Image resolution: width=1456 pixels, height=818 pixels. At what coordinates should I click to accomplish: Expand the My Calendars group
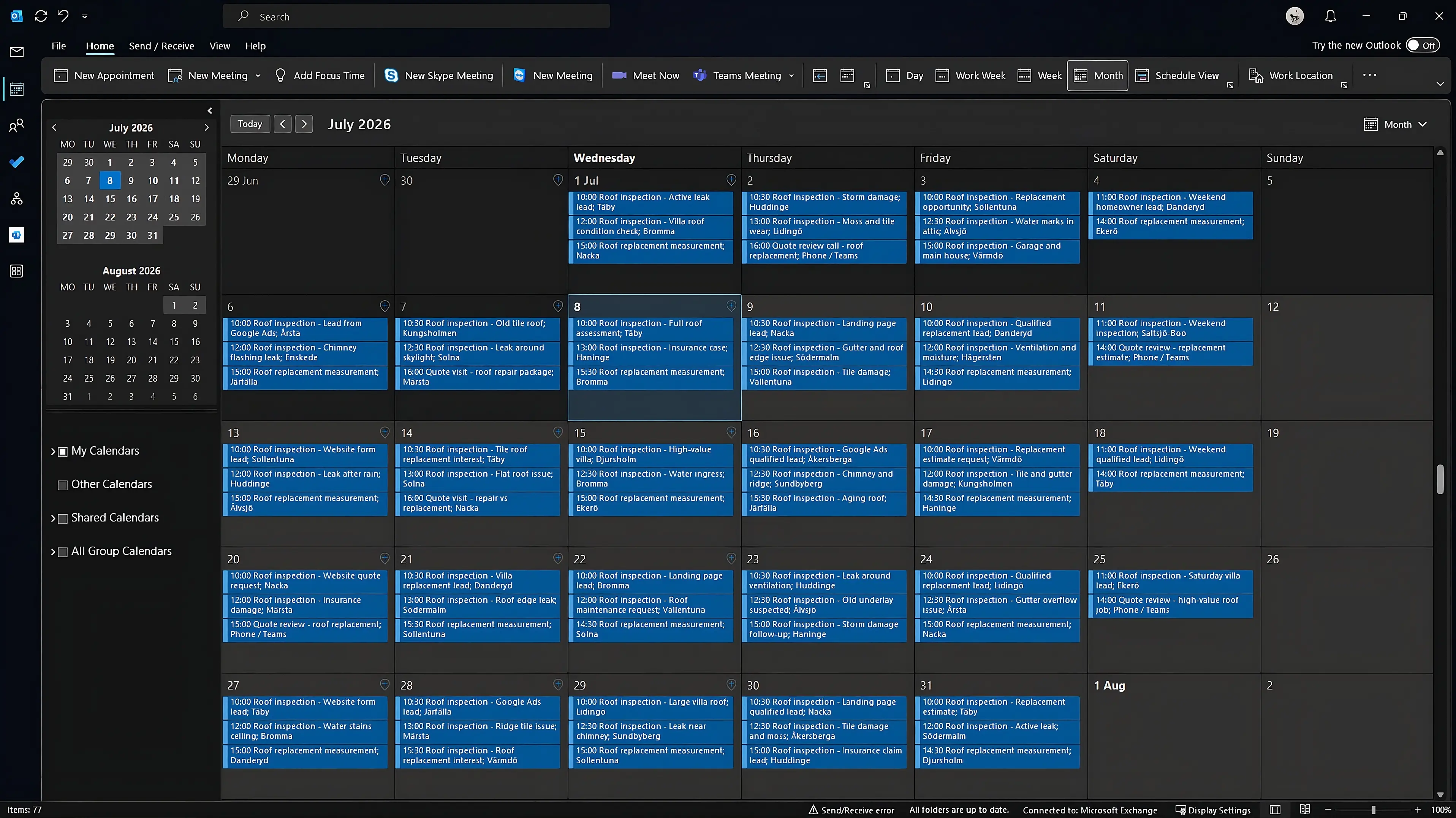click(x=53, y=451)
